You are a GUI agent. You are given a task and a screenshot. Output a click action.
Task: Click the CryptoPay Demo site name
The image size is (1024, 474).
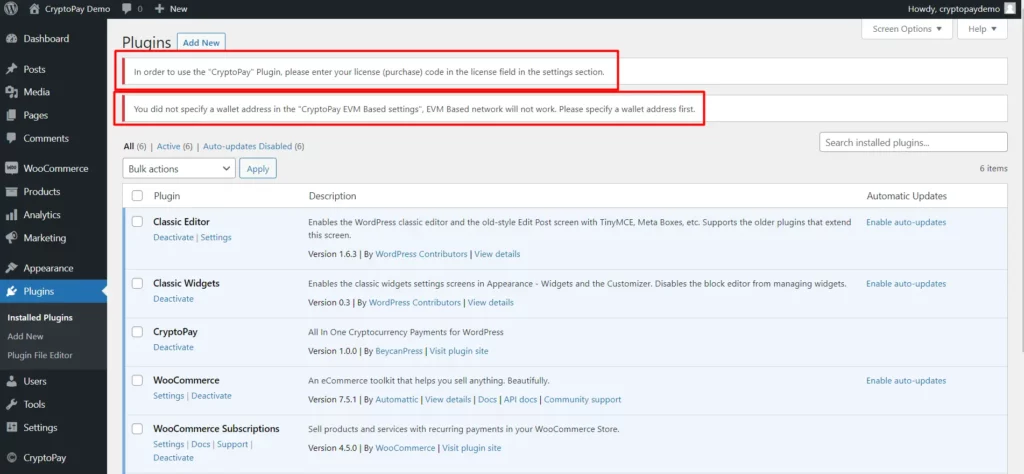[78, 9]
